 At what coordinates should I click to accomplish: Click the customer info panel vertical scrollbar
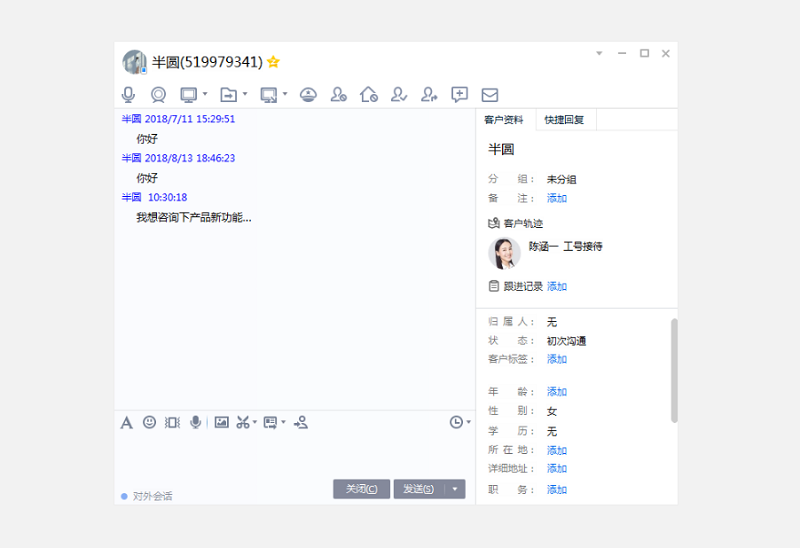coord(674,370)
